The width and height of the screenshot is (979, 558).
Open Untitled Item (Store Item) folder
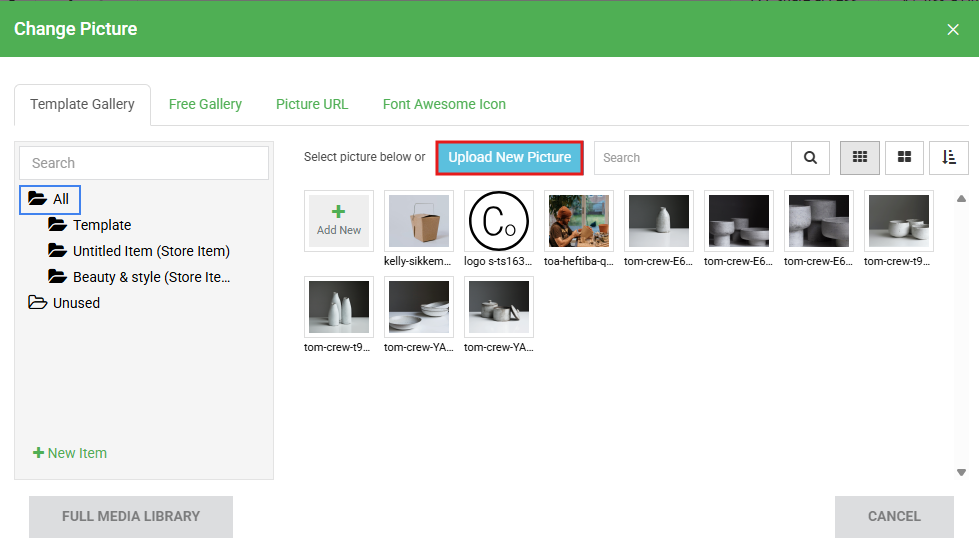(150, 251)
